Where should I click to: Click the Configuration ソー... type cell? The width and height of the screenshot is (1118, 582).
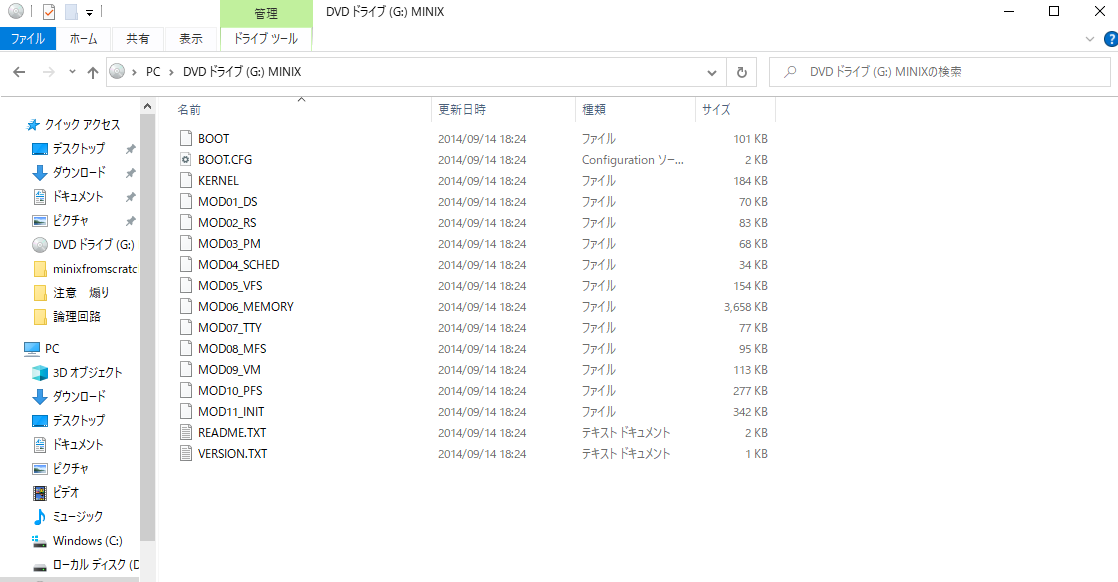[x=632, y=160]
